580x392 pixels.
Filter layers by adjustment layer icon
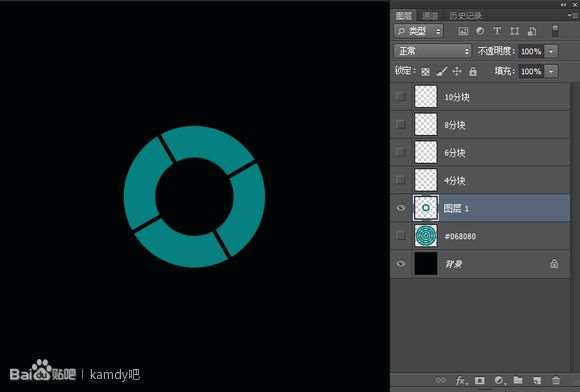coord(480,31)
